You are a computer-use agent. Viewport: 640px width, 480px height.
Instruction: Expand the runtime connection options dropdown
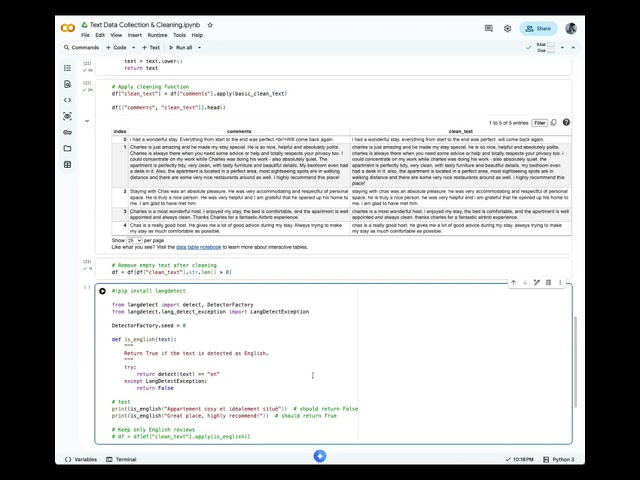point(562,47)
